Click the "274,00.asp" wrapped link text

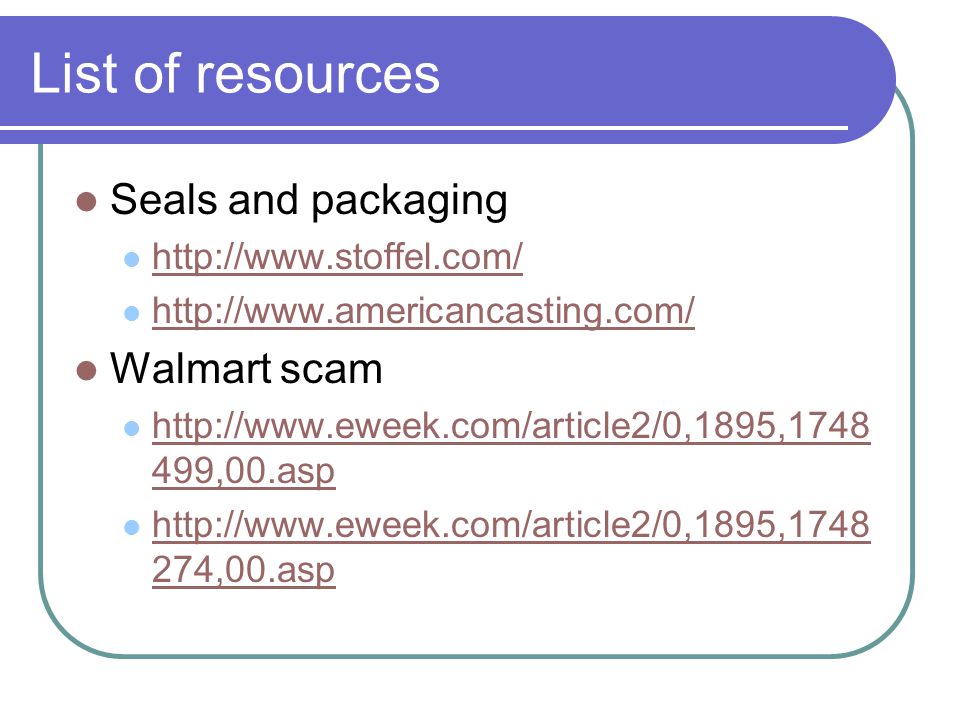coord(244,571)
